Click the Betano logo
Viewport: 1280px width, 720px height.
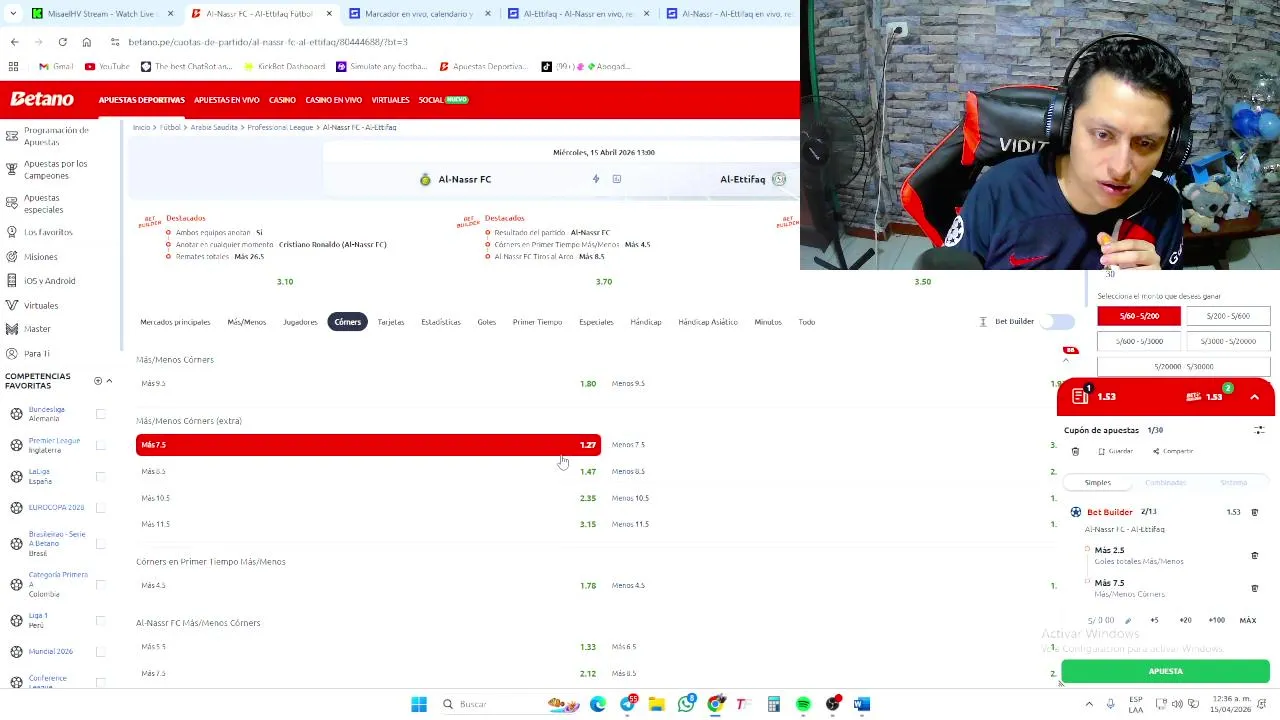coord(42,99)
